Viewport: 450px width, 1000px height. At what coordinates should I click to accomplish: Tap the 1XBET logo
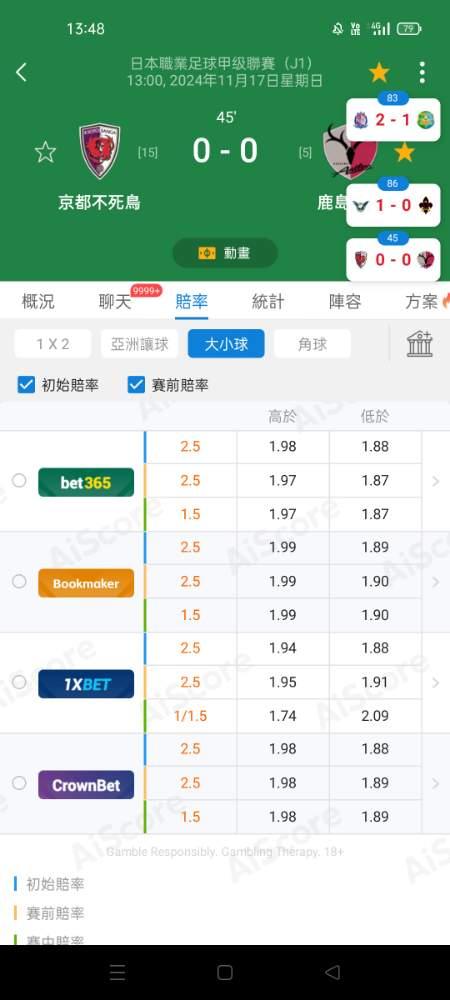(x=86, y=684)
